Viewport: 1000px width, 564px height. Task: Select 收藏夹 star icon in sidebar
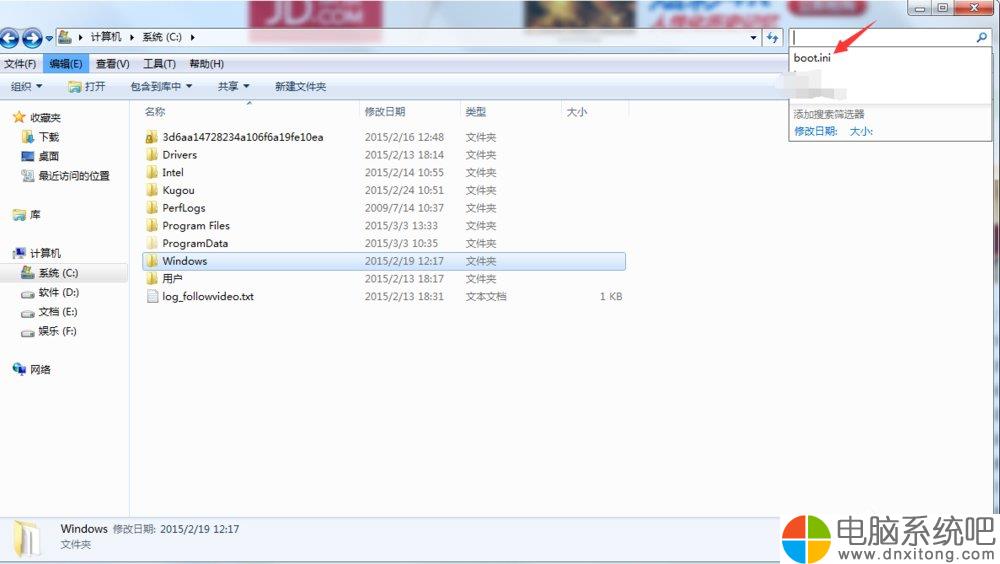tap(18, 117)
